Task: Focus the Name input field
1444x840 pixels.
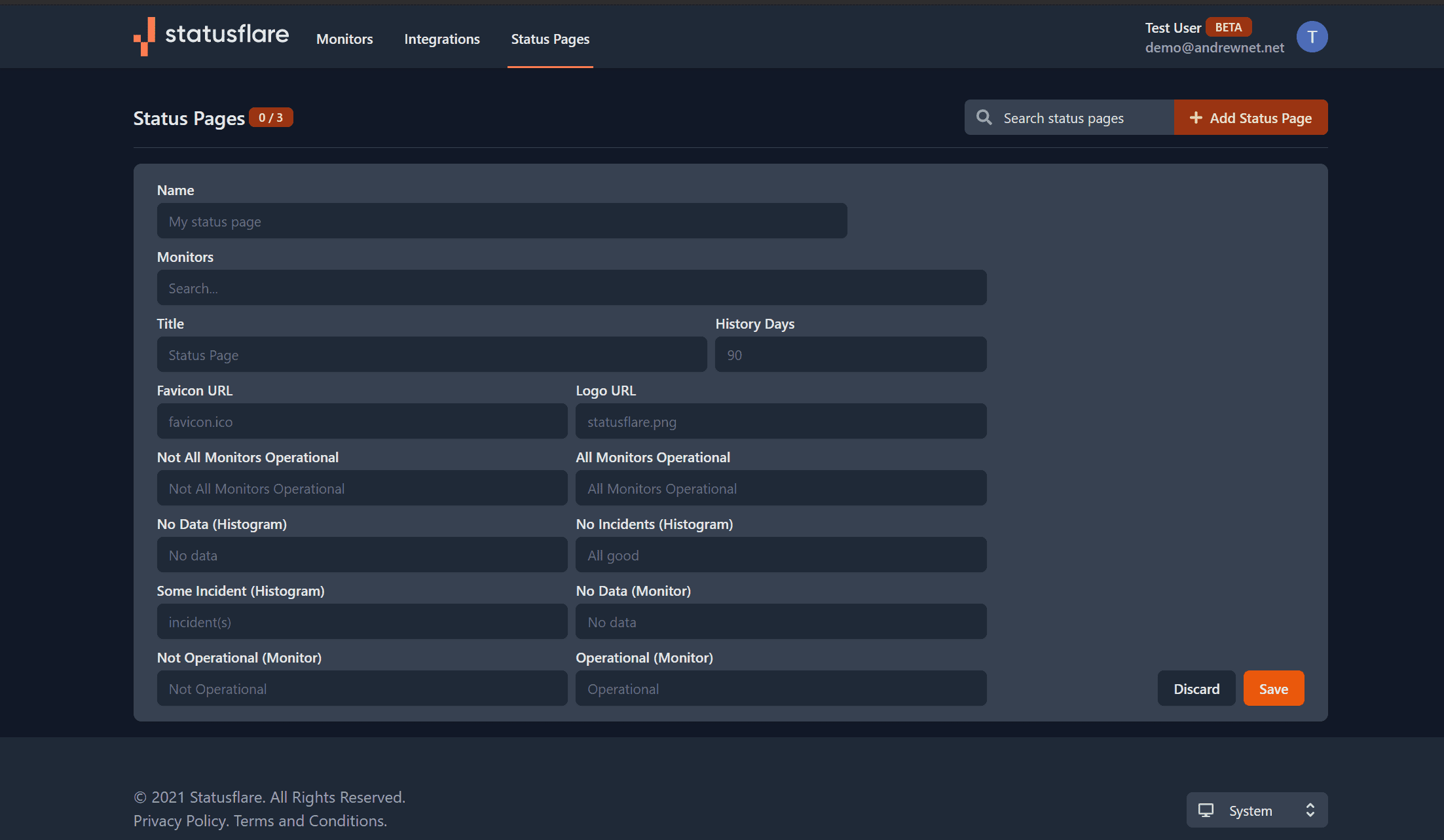Action: pyautogui.click(x=502, y=221)
